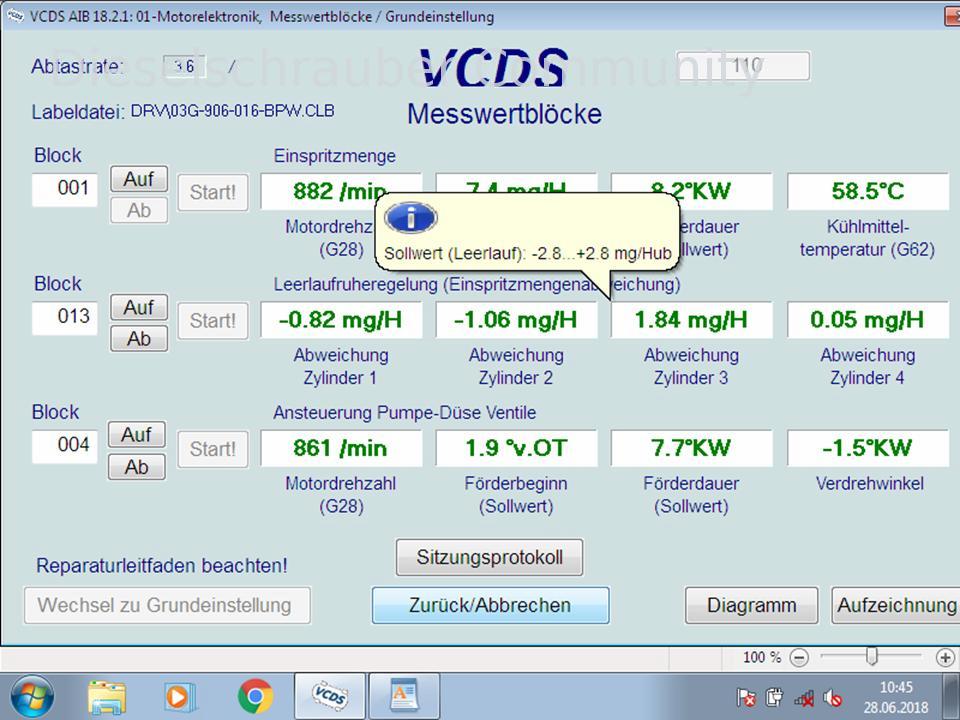This screenshot has width=960, height=720.
Task: Open Sitzungsprotokoll
Action: pyautogui.click(x=489, y=557)
